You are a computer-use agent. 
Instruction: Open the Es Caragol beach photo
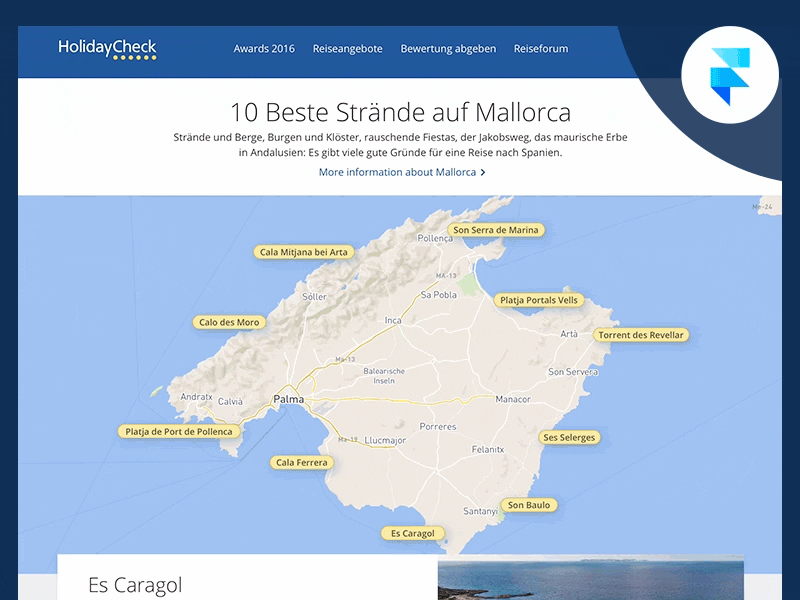coord(590,578)
